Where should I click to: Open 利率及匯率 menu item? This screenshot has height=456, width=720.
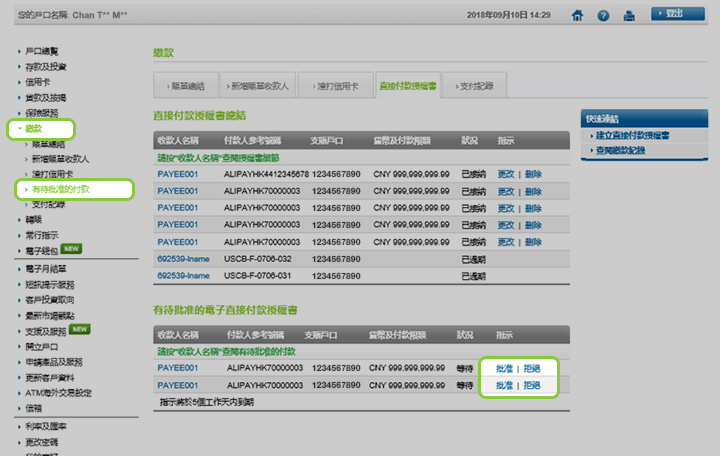[x=45, y=426]
